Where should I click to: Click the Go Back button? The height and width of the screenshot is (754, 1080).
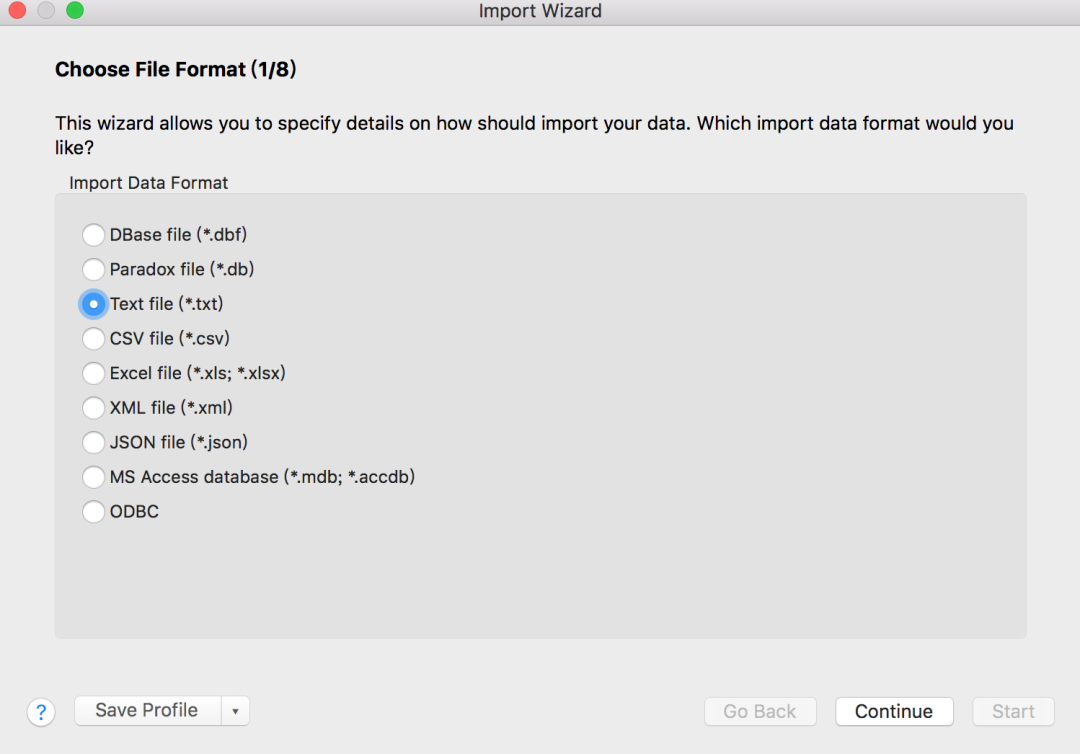point(760,712)
